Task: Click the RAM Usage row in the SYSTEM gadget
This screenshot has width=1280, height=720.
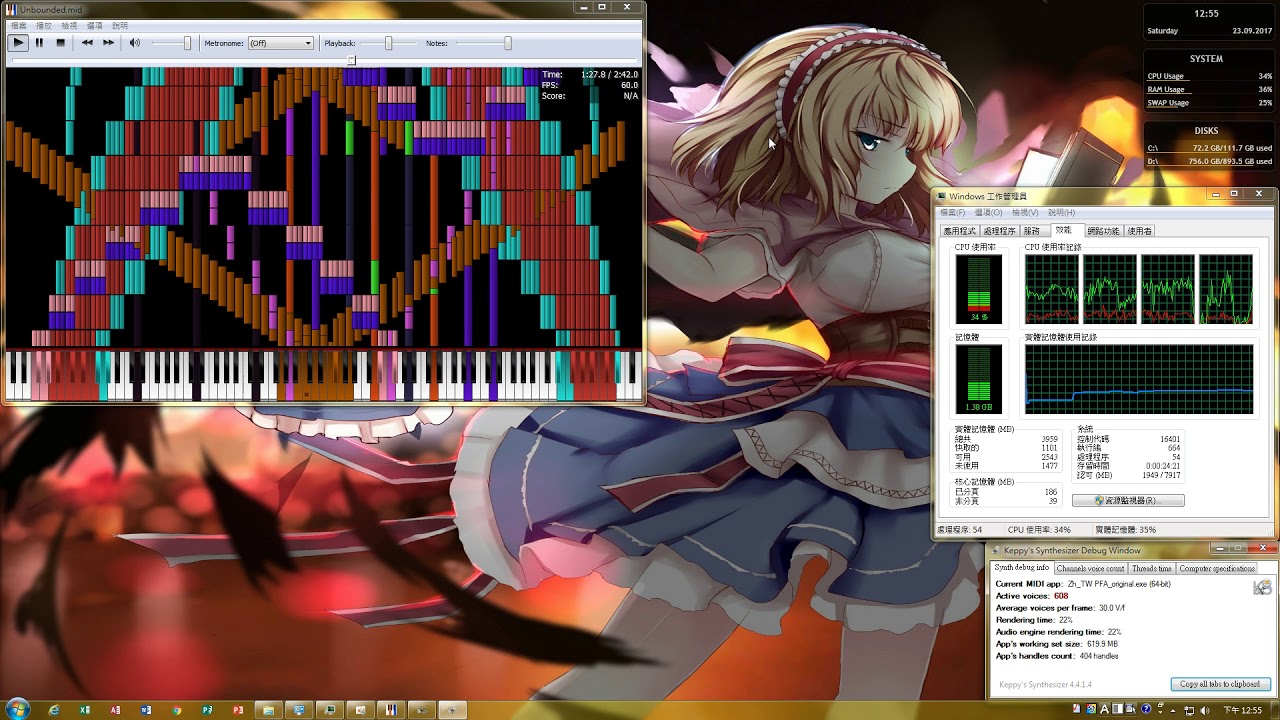Action: [x=1210, y=90]
